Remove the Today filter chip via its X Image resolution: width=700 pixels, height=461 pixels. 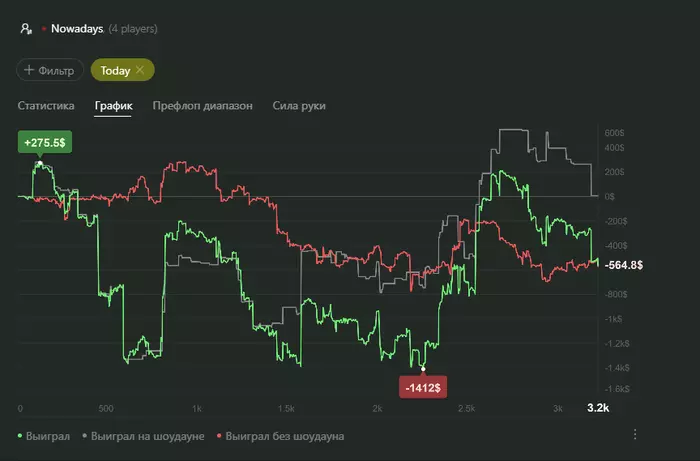point(140,70)
